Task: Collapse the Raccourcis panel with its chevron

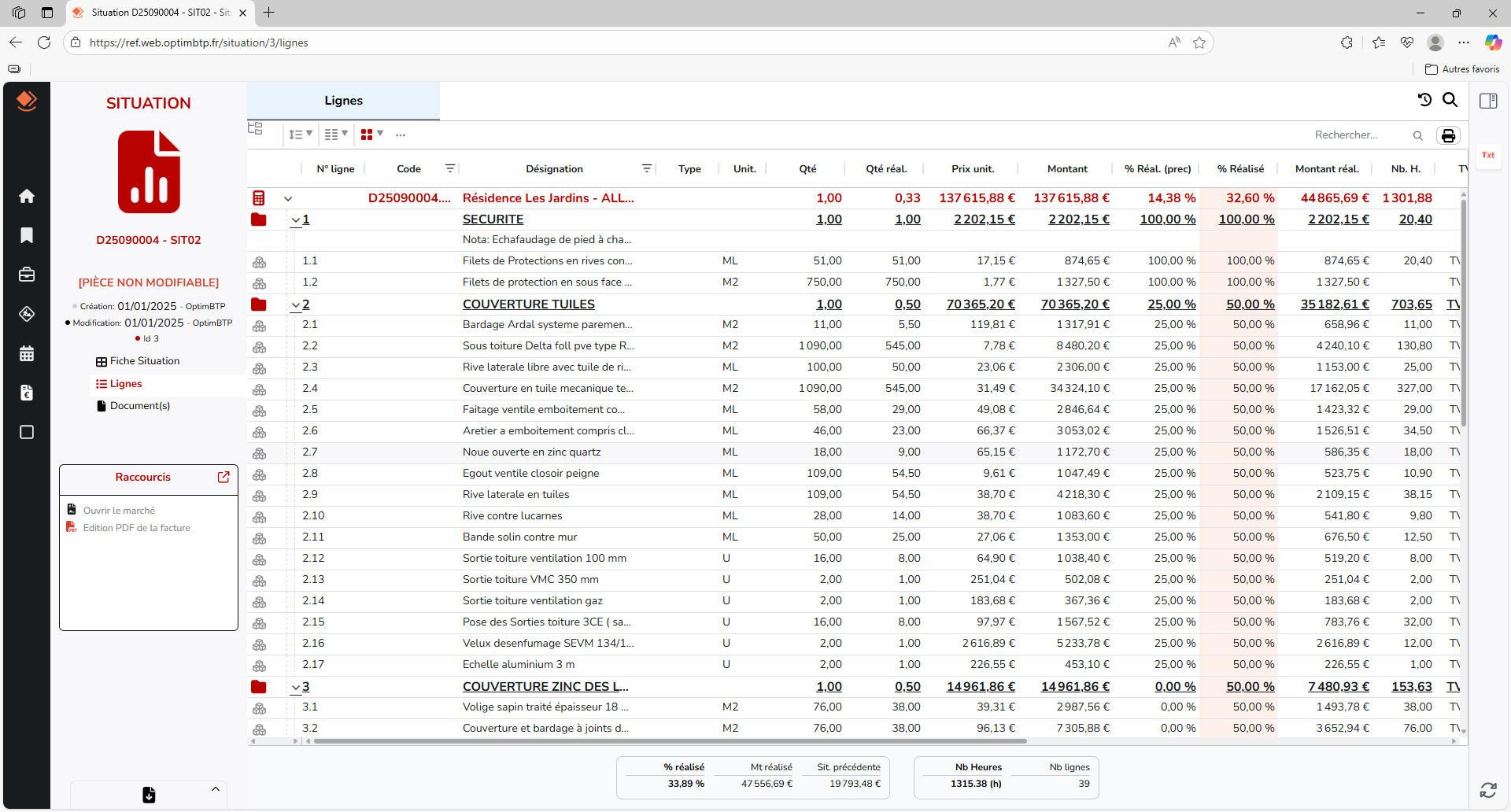Action: coord(215,788)
